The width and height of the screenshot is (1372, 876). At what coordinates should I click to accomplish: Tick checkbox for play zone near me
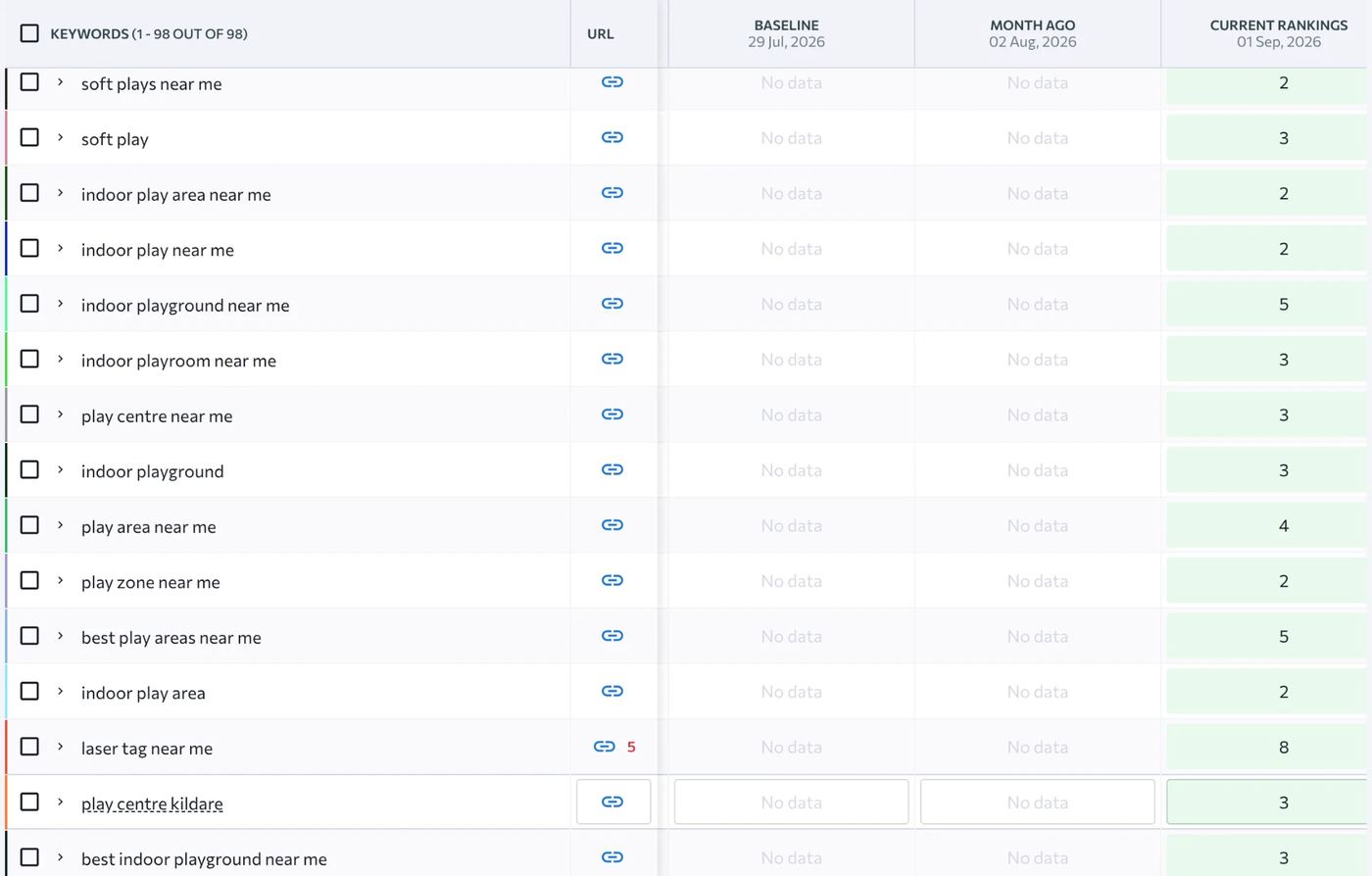(x=29, y=580)
